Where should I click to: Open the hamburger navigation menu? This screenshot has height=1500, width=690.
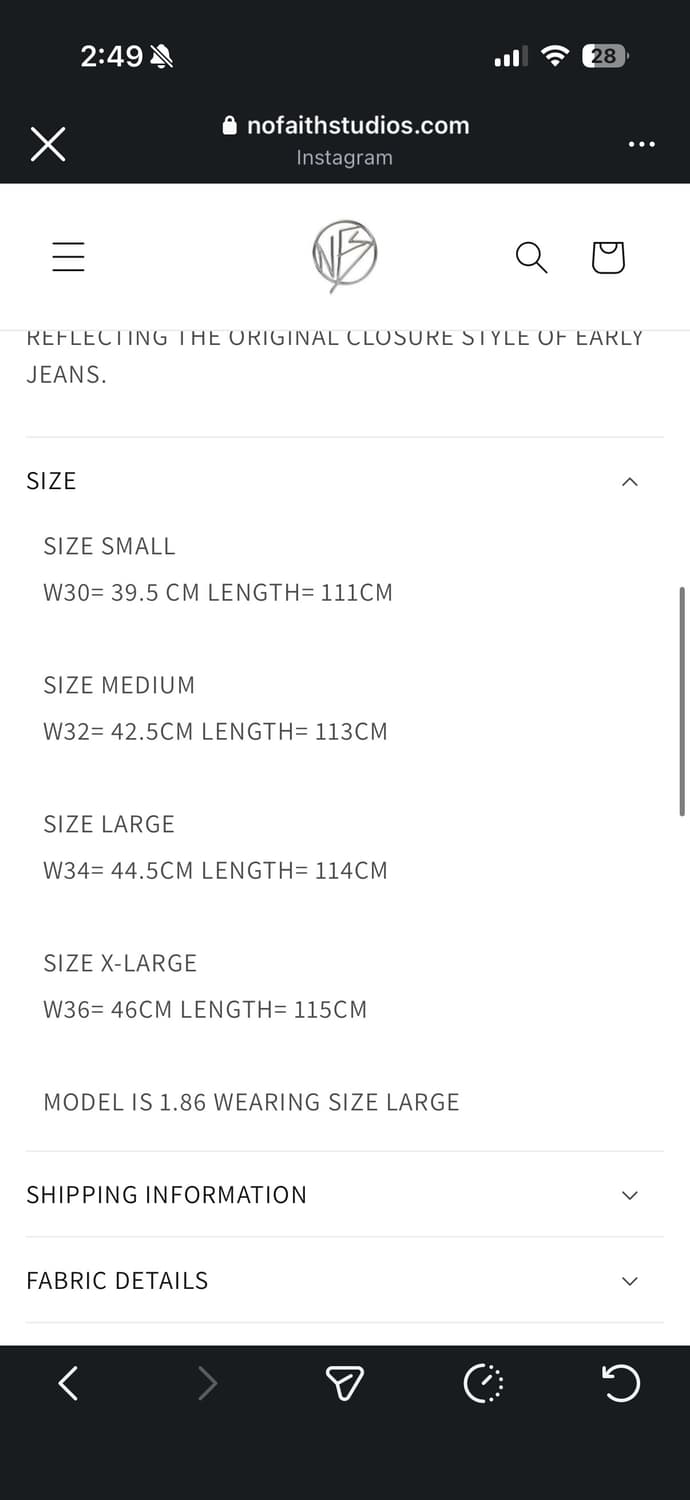[68, 257]
